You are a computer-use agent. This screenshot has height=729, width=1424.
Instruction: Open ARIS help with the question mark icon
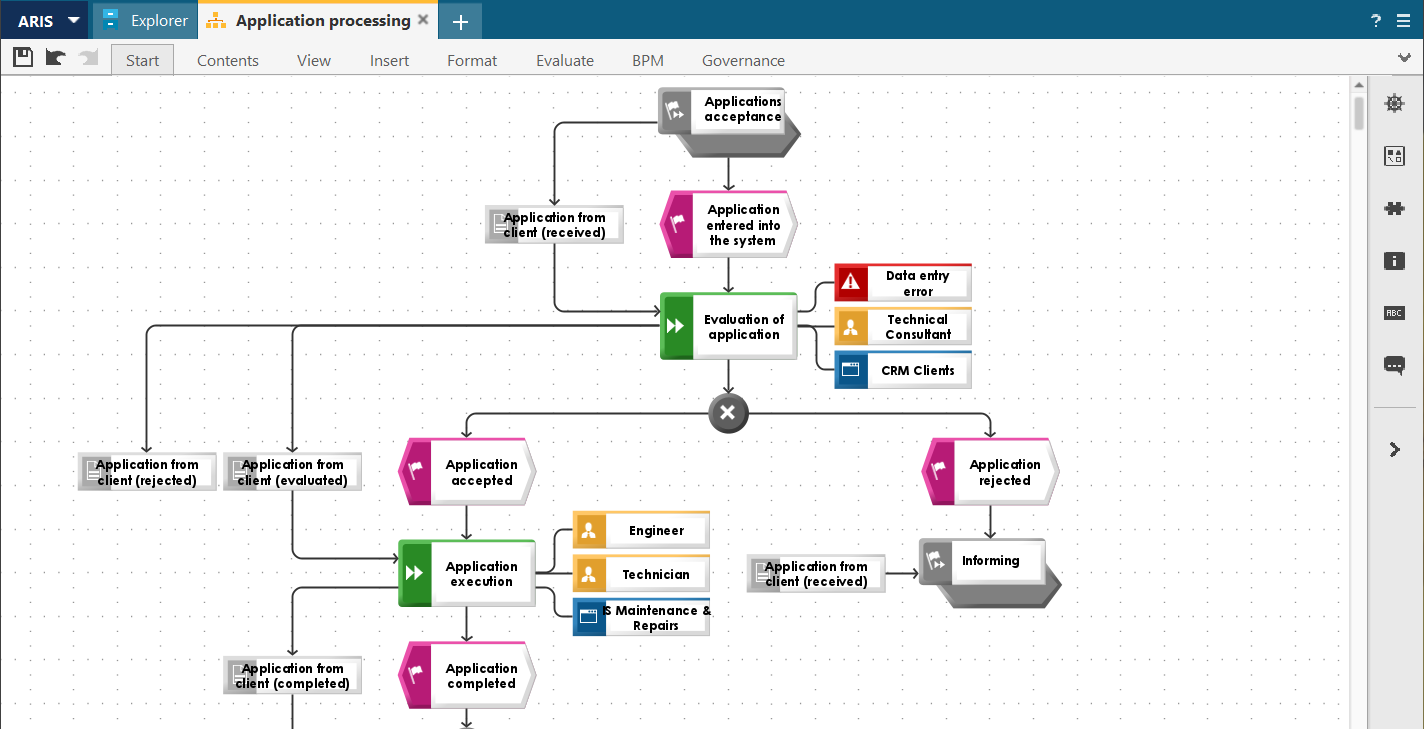pyautogui.click(x=1375, y=20)
